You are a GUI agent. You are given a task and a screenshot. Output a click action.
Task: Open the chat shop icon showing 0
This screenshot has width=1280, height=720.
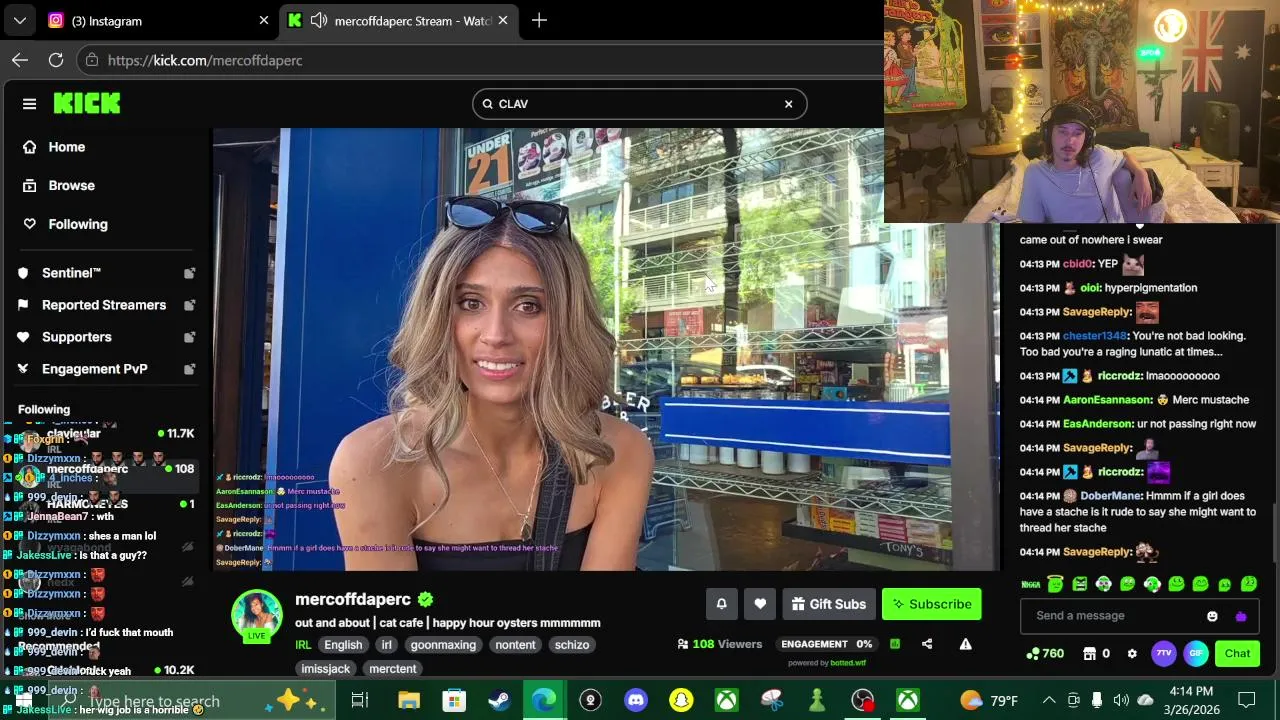pyautogui.click(x=1096, y=654)
